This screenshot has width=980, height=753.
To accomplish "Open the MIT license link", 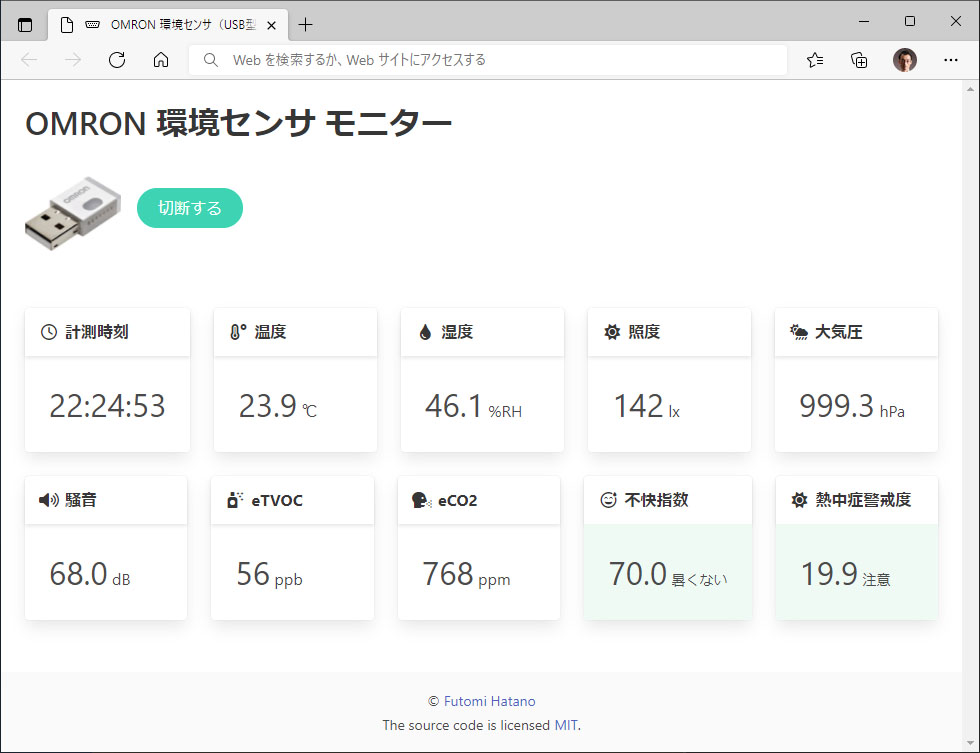I will pyautogui.click(x=566, y=725).
